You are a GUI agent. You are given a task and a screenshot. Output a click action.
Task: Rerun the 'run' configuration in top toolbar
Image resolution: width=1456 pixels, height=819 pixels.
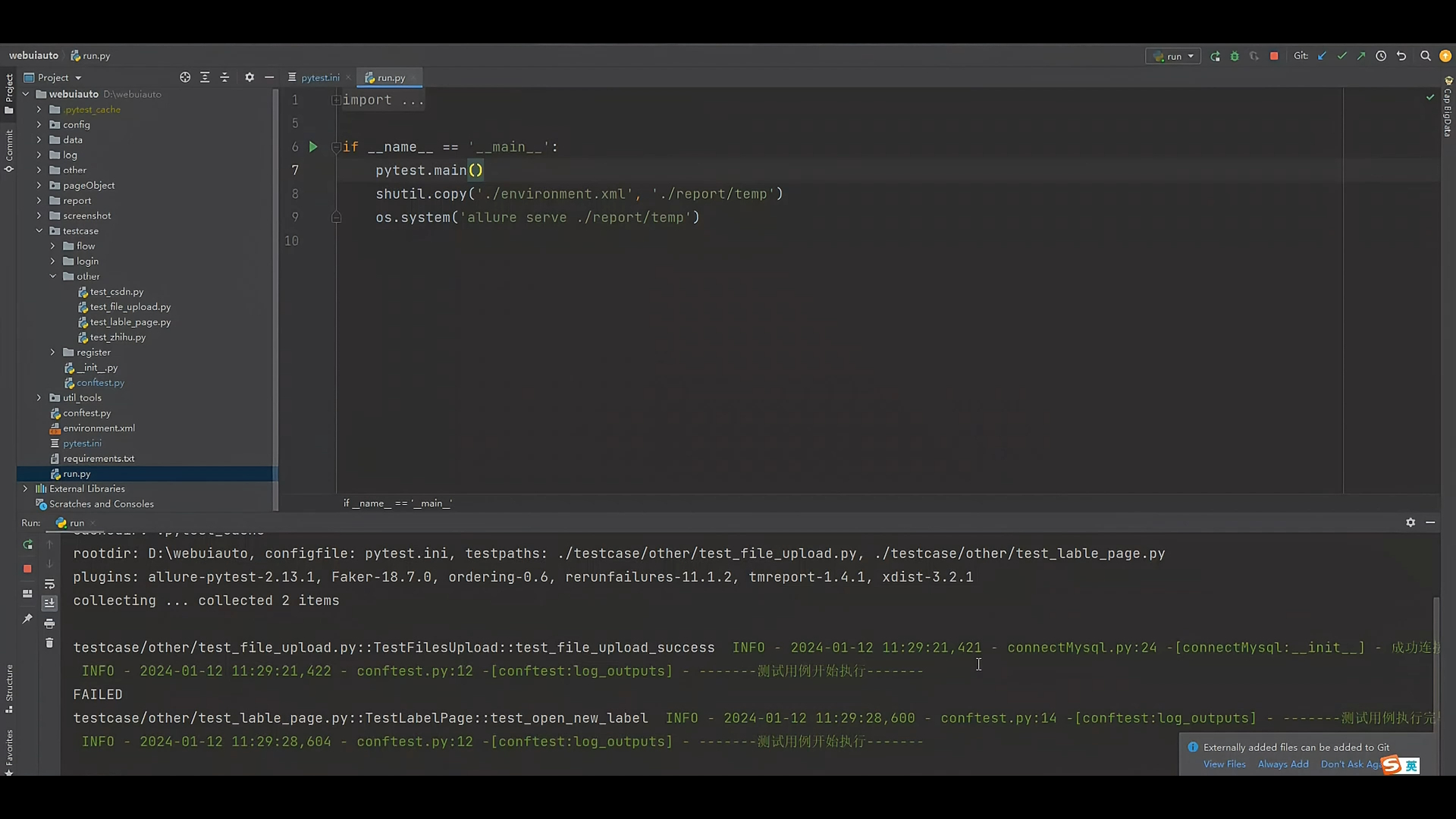(x=1215, y=56)
